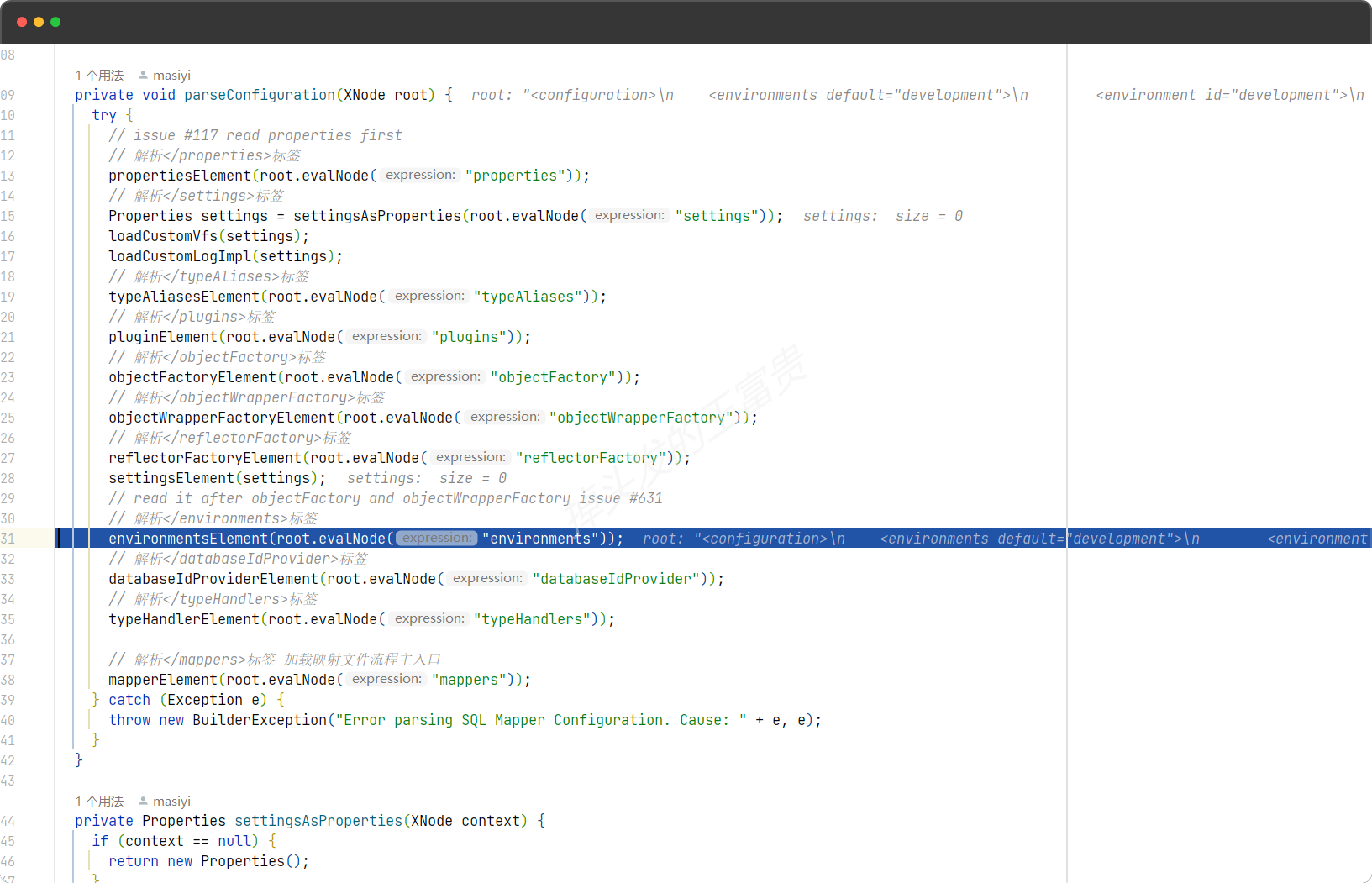Click the catch keyword
Screen dimensions: 1372x883
pos(129,700)
